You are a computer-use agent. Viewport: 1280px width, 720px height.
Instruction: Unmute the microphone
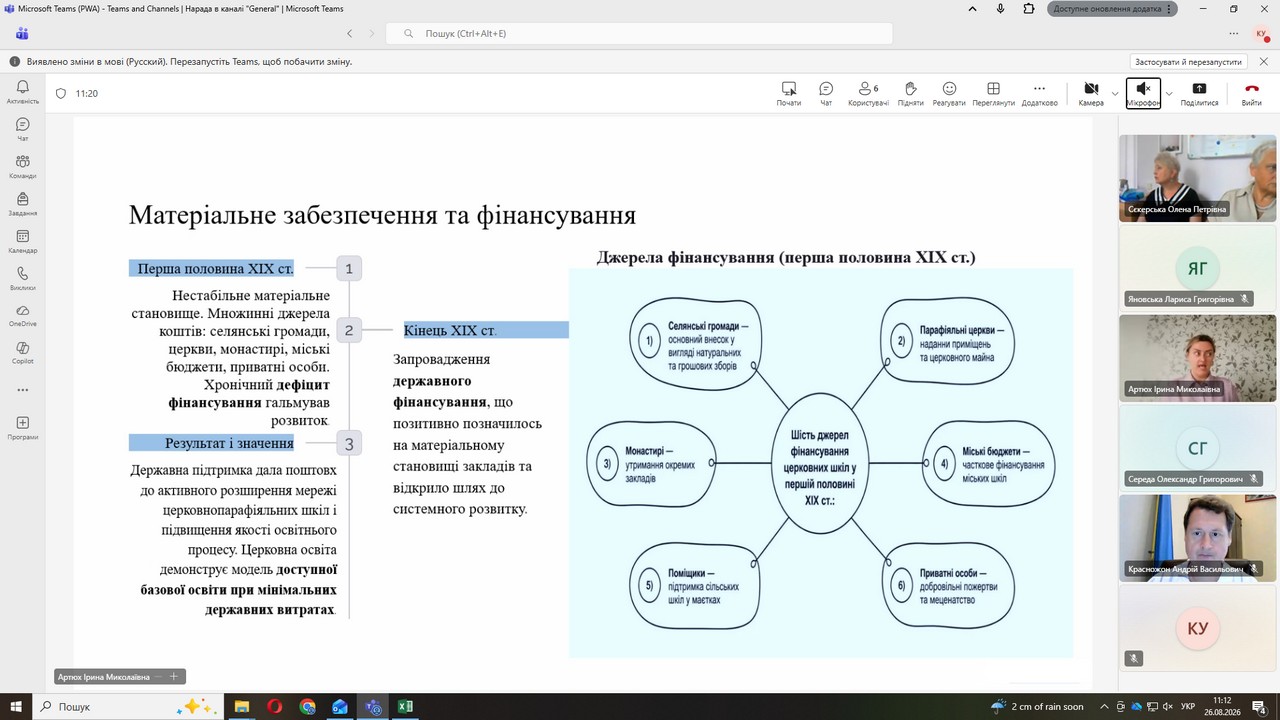tap(1143, 94)
